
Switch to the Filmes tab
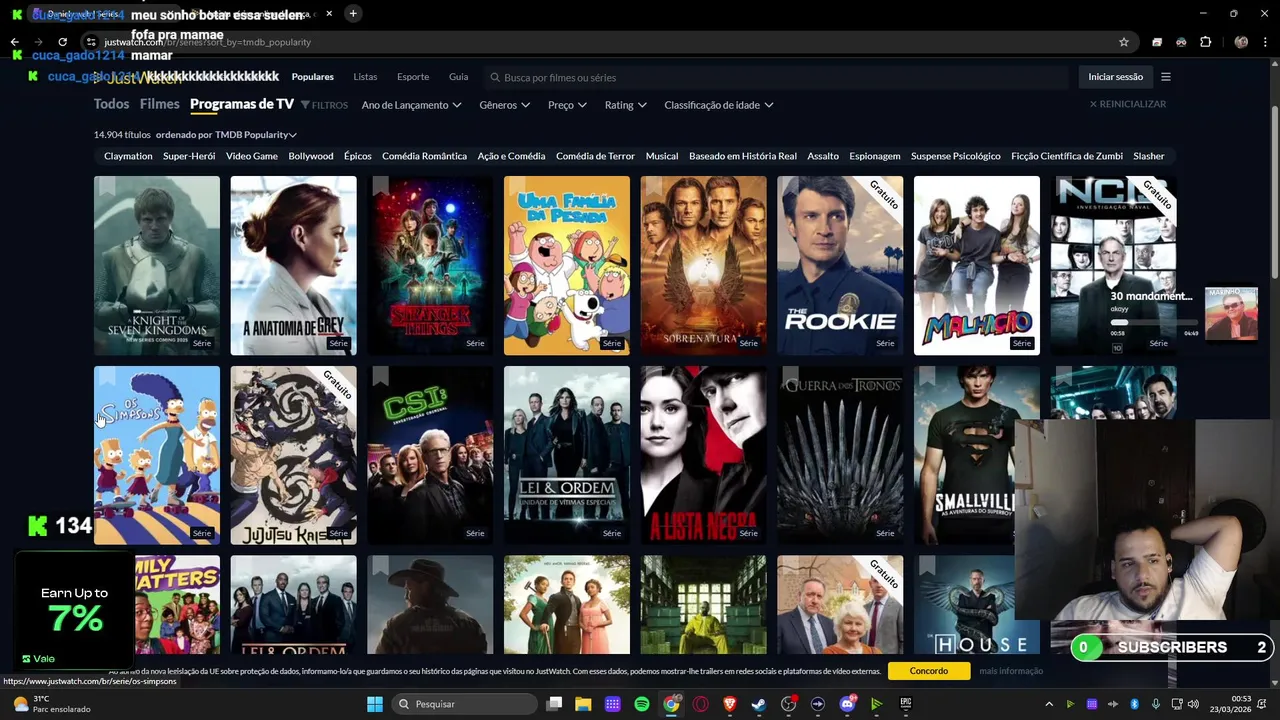[x=160, y=104]
